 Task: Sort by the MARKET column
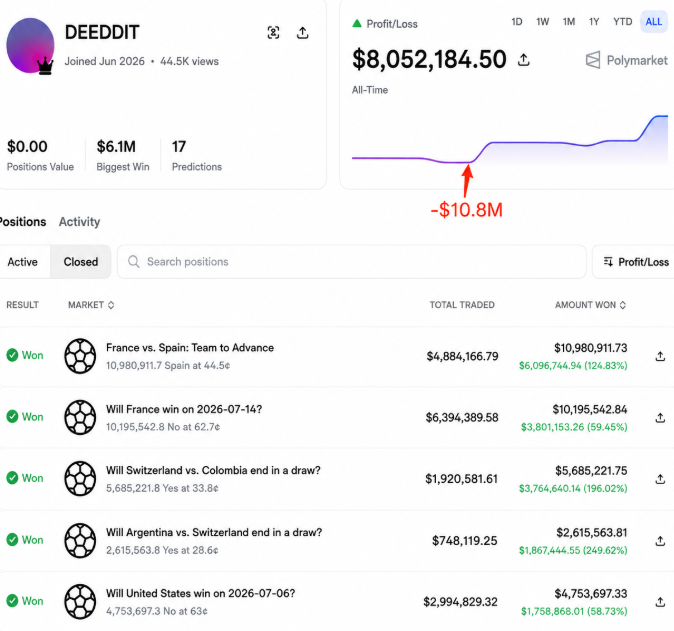coord(91,305)
